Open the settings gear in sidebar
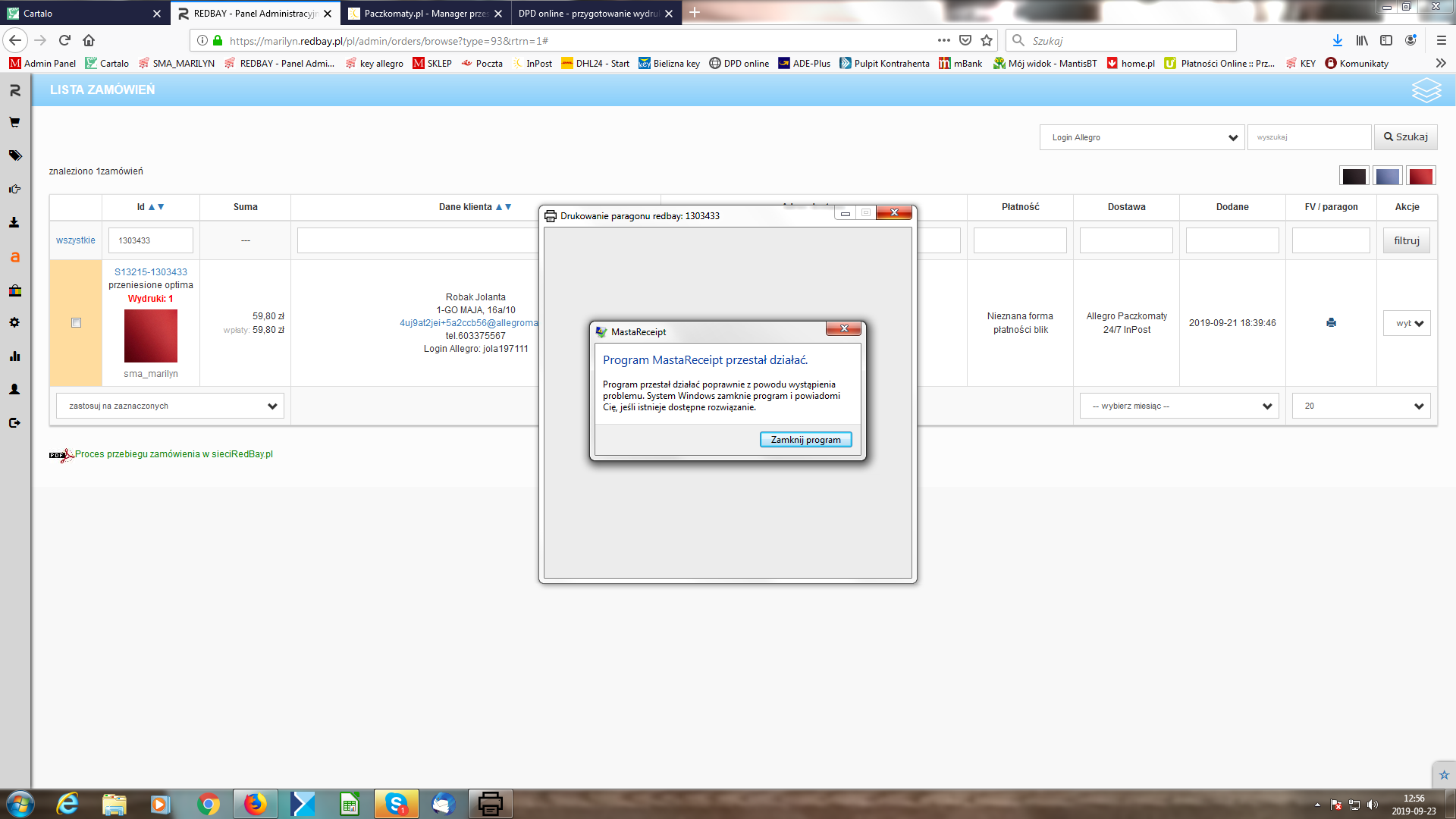The width and height of the screenshot is (1456, 819). 14,322
